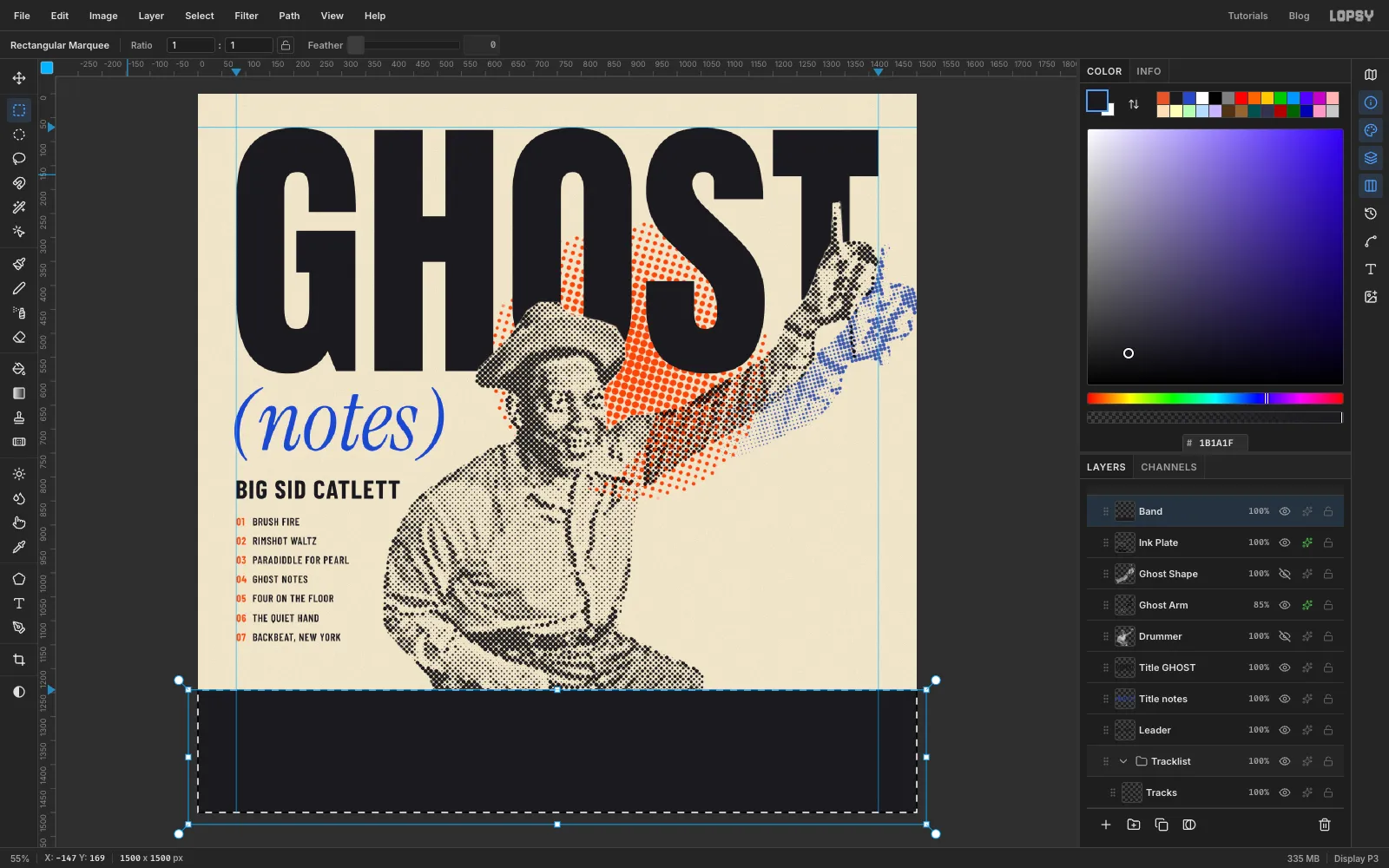This screenshot has width=1389, height=868.
Task: Switch to the Channels tab
Action: (x=1168, y=467)
